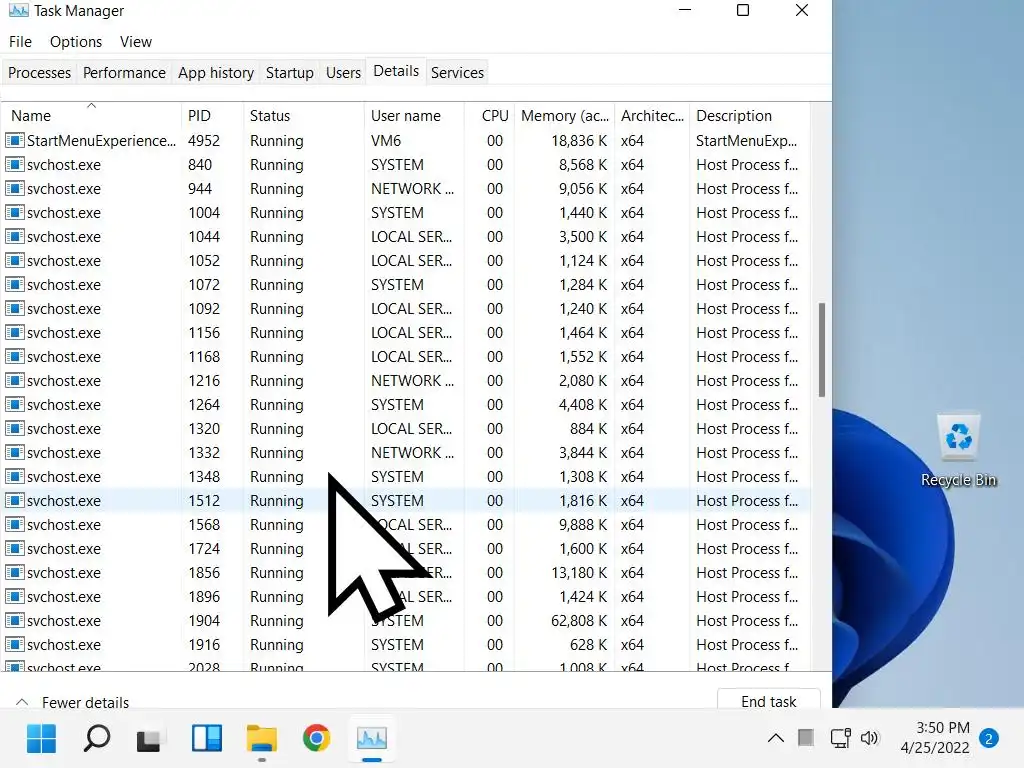Collapse view with Fewer details
Image resolution: width=1024 pixels, height=768 pixels.
coord(72,703)
